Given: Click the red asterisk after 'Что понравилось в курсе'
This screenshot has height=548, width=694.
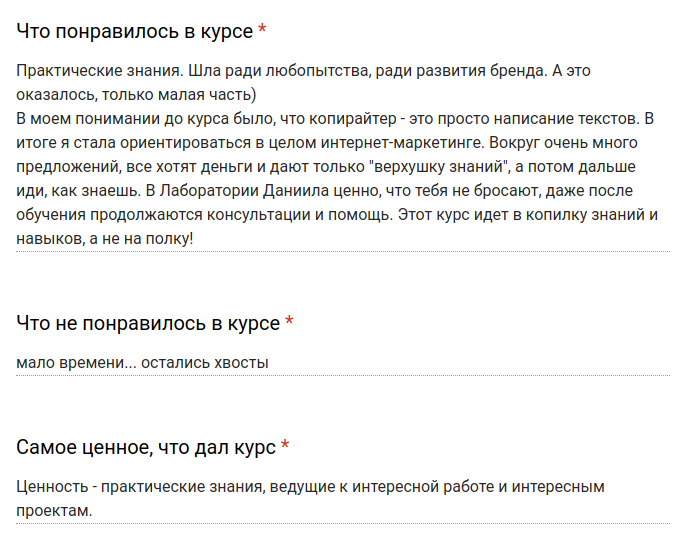Looking at the screenshot, I should (x=262, y=29).
